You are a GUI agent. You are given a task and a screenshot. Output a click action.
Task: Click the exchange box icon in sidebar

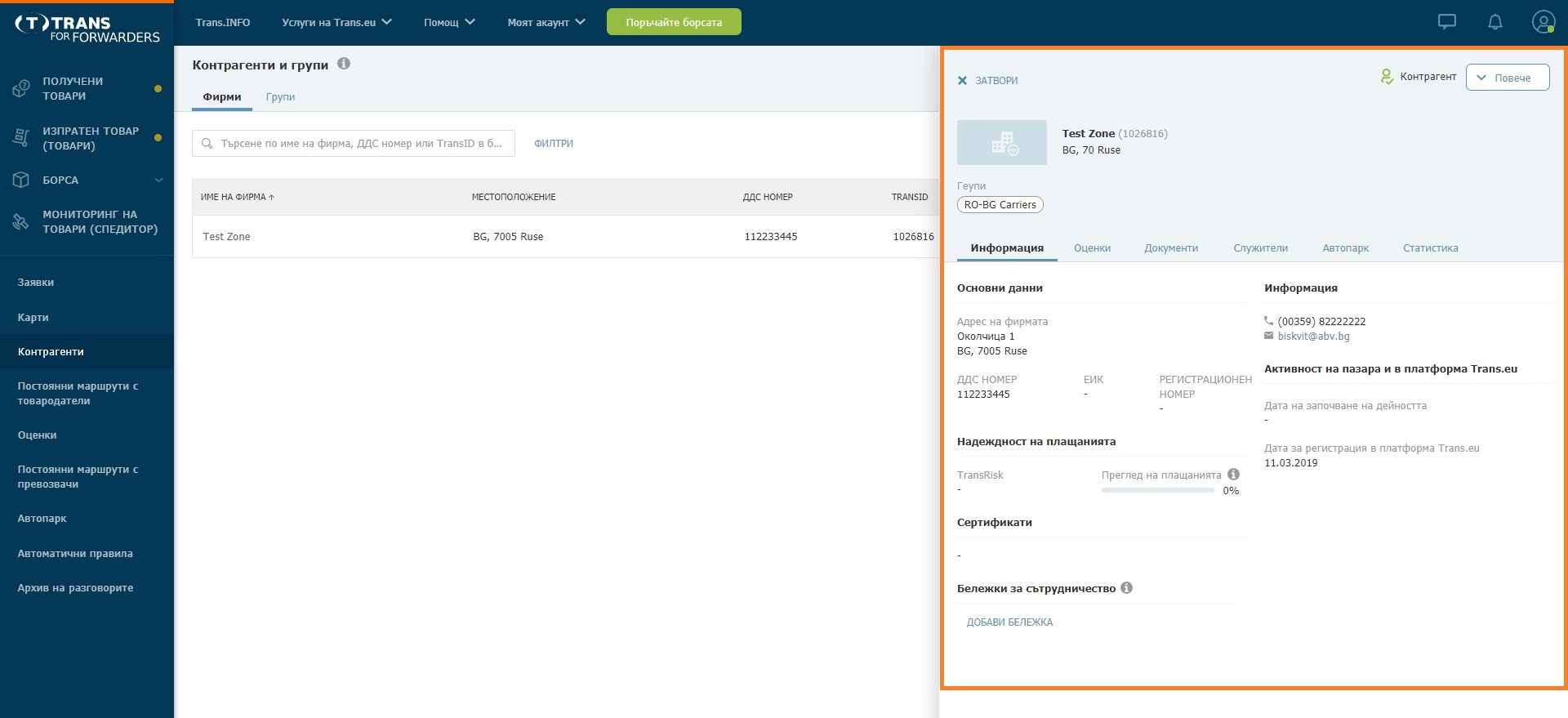click(x=21, y=180)
